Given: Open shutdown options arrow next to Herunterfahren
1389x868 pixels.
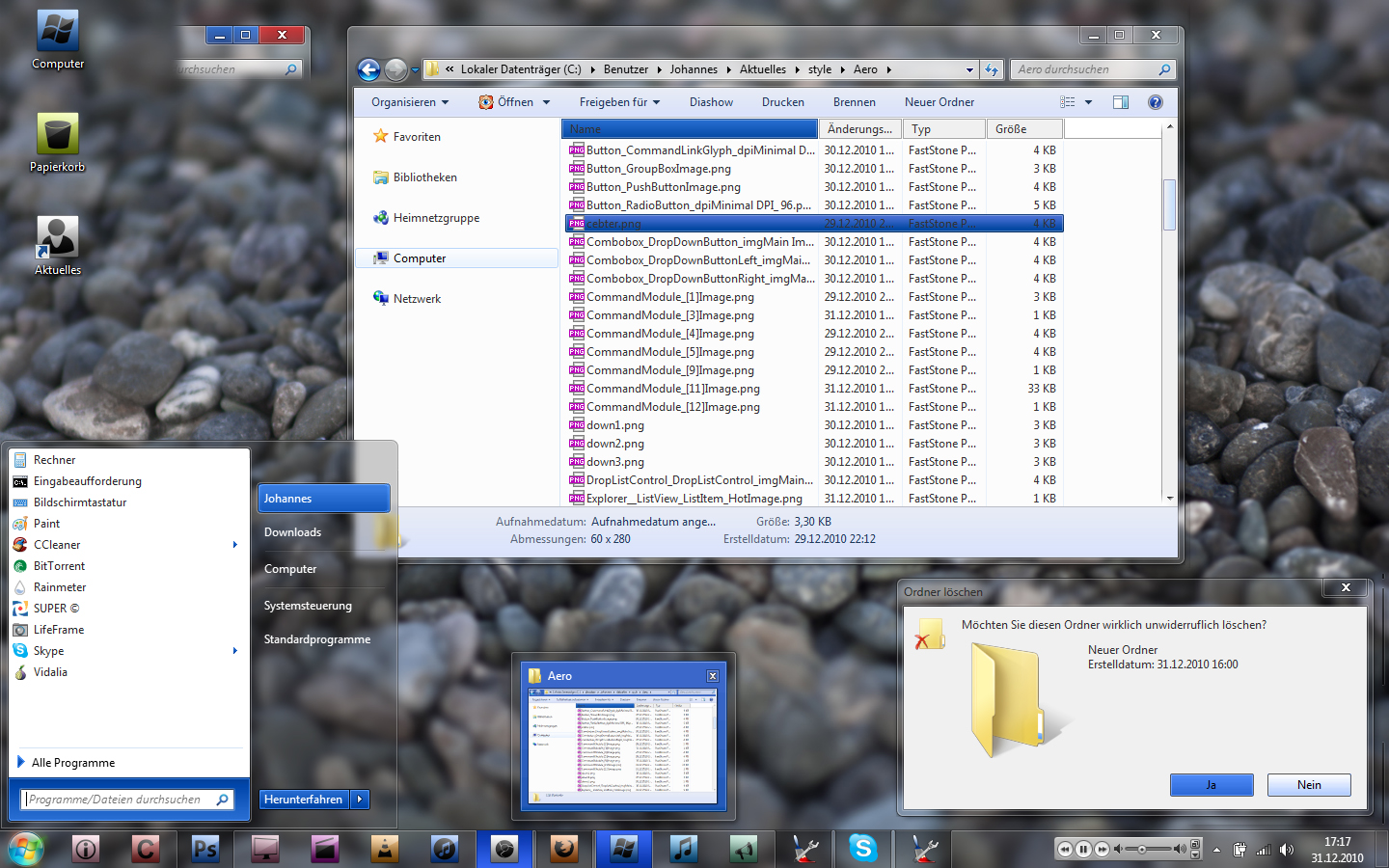Looking at the screenshot, I should (360, 799).
